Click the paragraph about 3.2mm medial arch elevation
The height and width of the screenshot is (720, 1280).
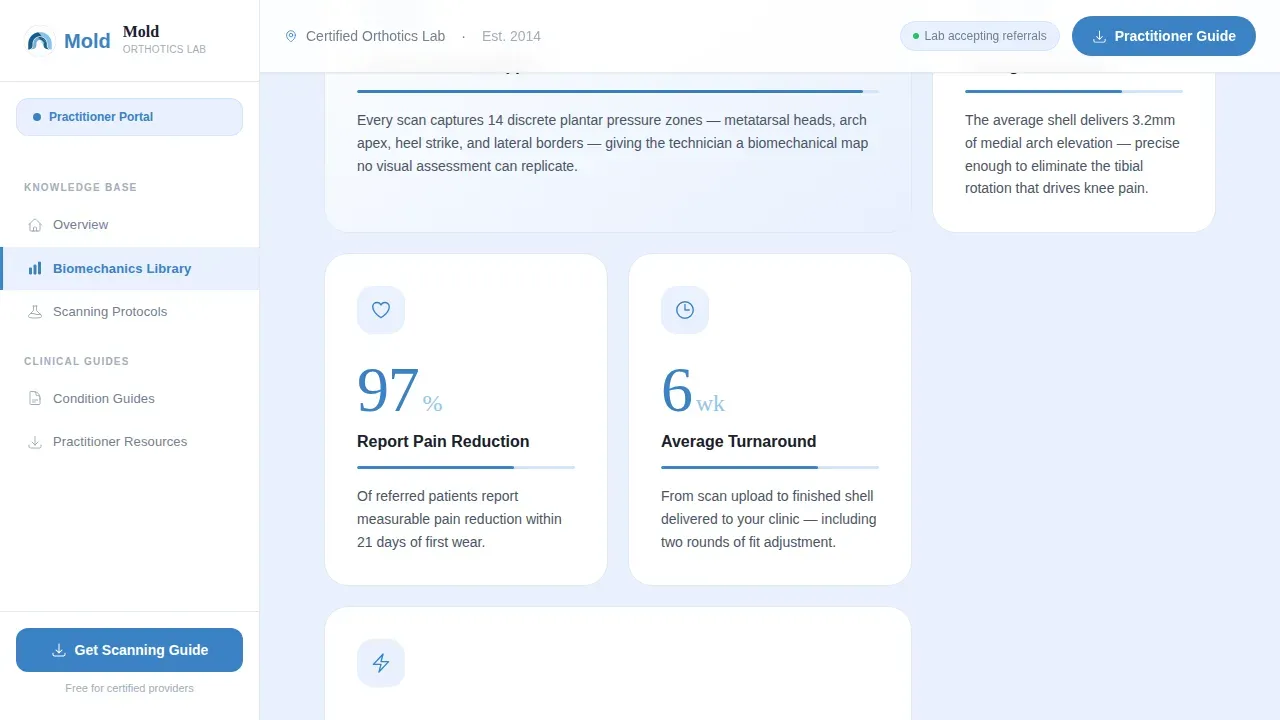(x=1072, y=154)
